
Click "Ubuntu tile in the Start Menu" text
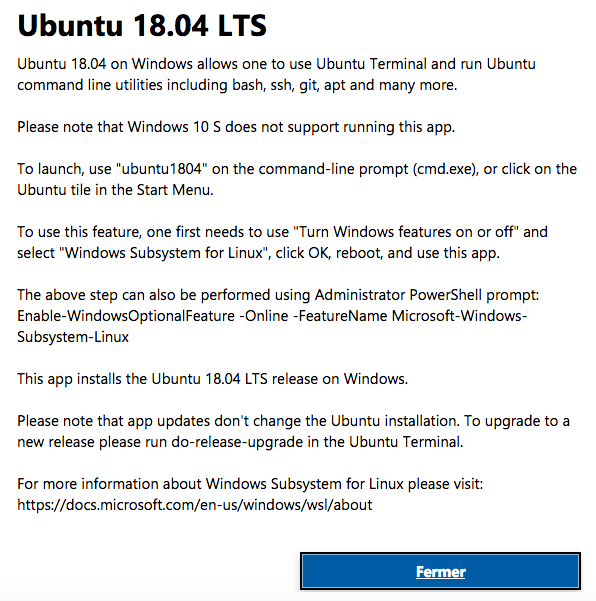pos(115,190)
